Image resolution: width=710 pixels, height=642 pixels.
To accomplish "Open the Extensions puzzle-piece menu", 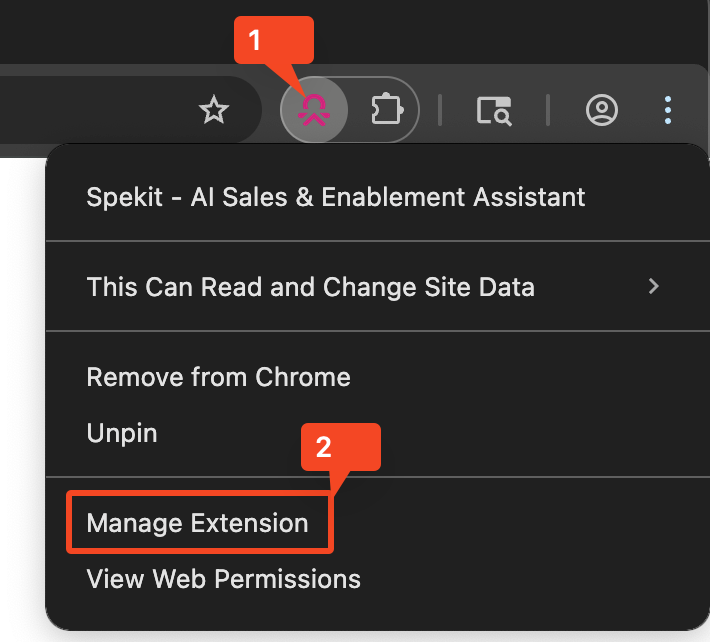I will (x=385, y=110).
